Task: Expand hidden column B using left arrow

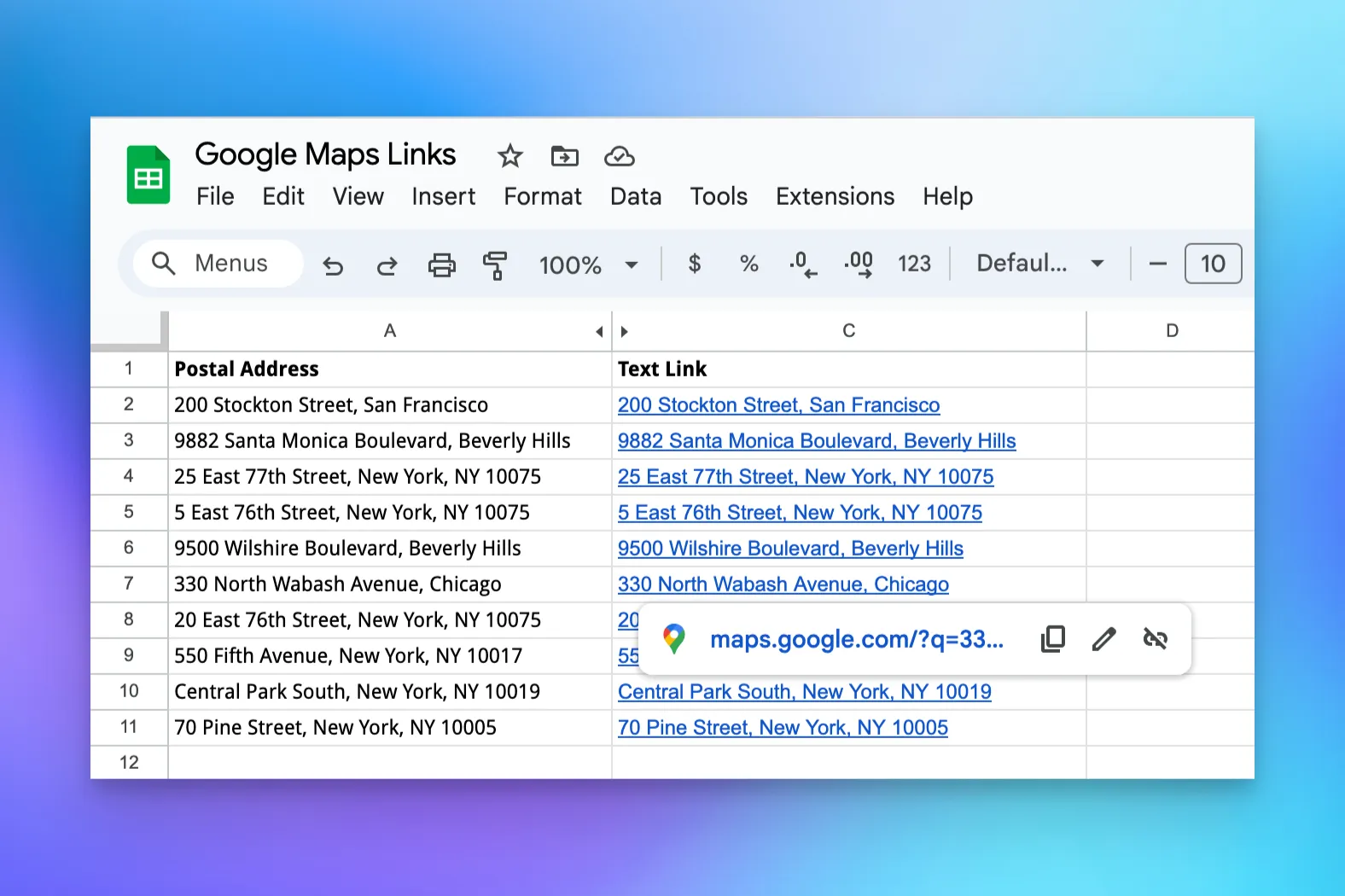Action: click(599, 332)
